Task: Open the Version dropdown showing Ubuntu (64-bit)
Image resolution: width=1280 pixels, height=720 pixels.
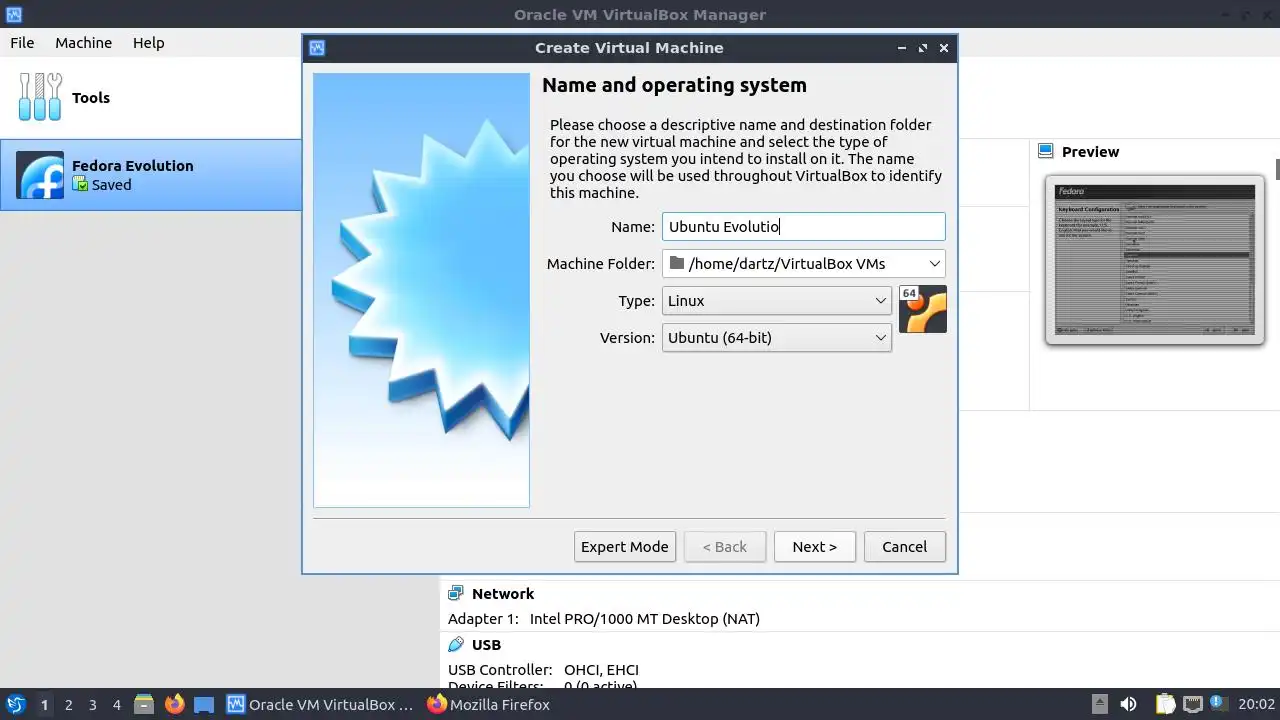Action: point(777,337)
